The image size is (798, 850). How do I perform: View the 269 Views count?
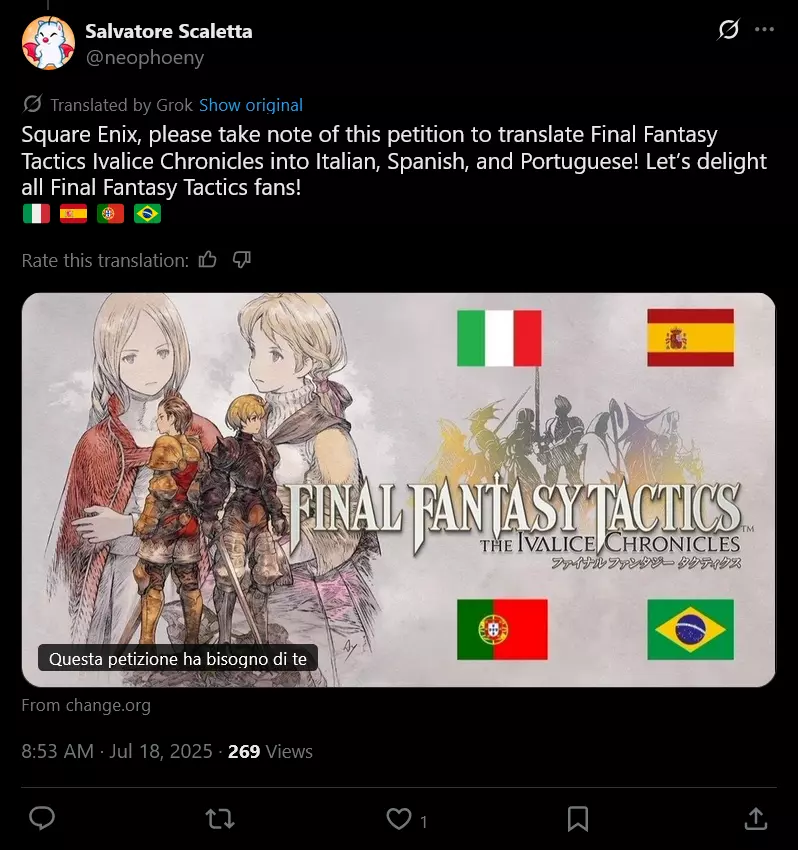pyautogui.click(x=270, y=751)
